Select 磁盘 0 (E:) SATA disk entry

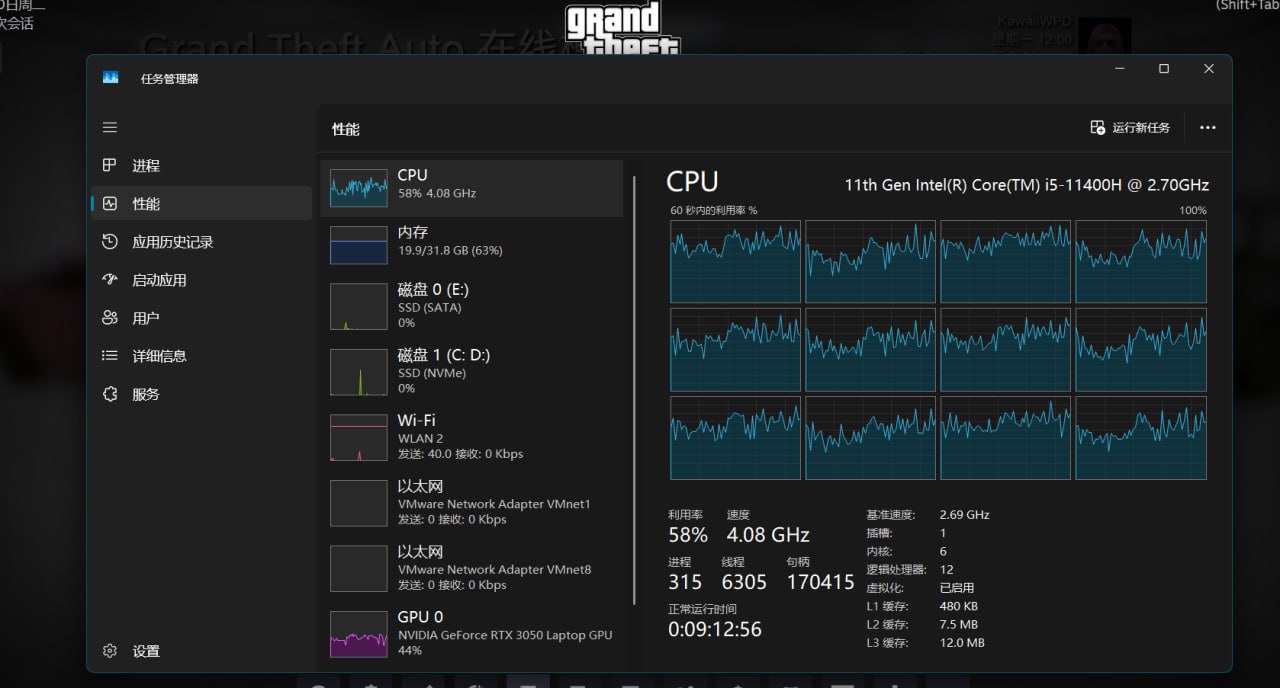tap(470, 305)
